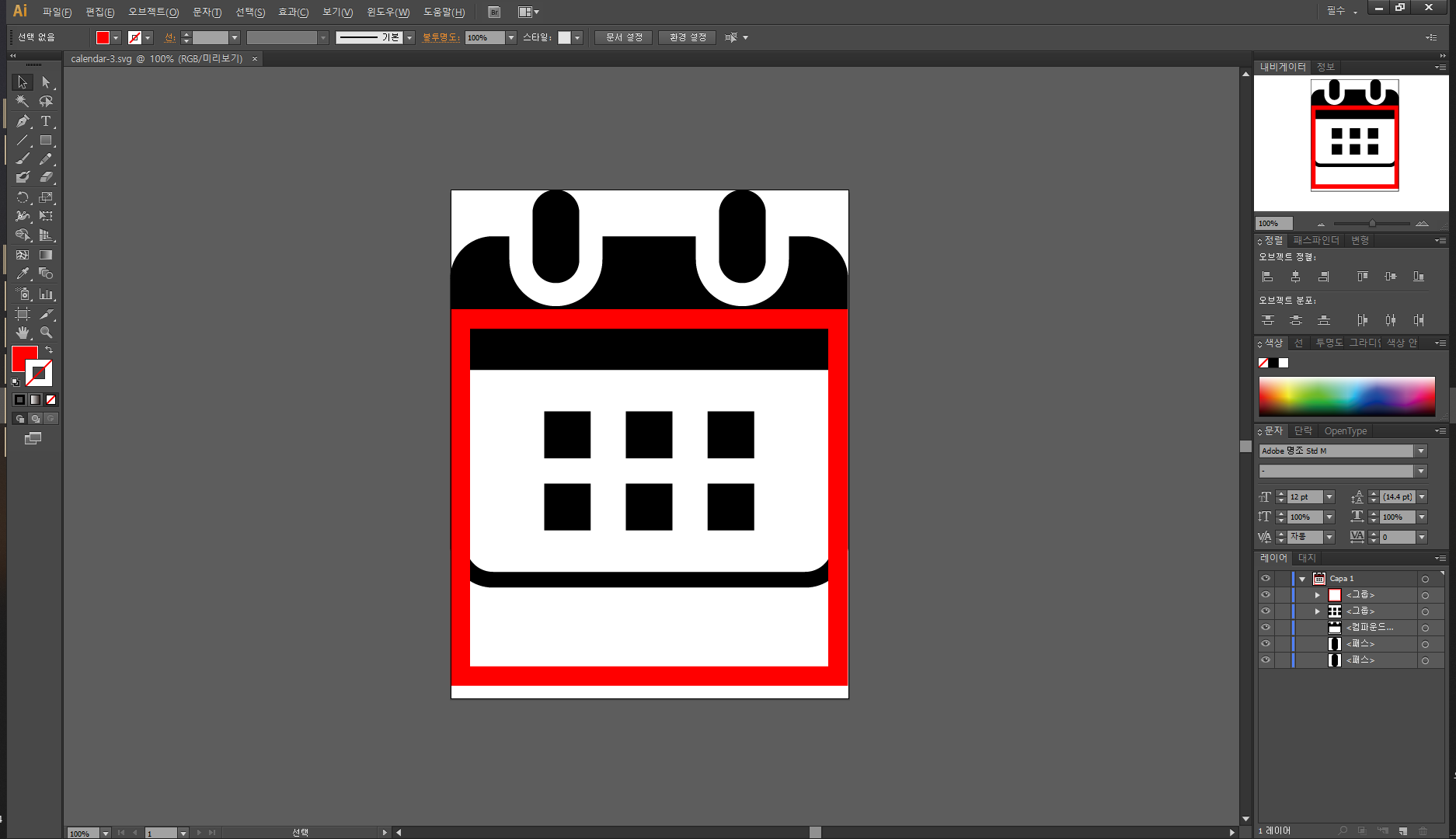The image size is (1456, 839).
Task: Open the 편집(E) menu
Action: (100, 12)
